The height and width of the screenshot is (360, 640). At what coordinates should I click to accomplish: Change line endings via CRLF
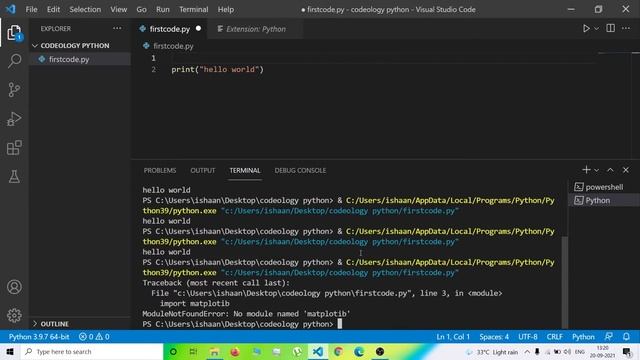click(x=554, y=337)
